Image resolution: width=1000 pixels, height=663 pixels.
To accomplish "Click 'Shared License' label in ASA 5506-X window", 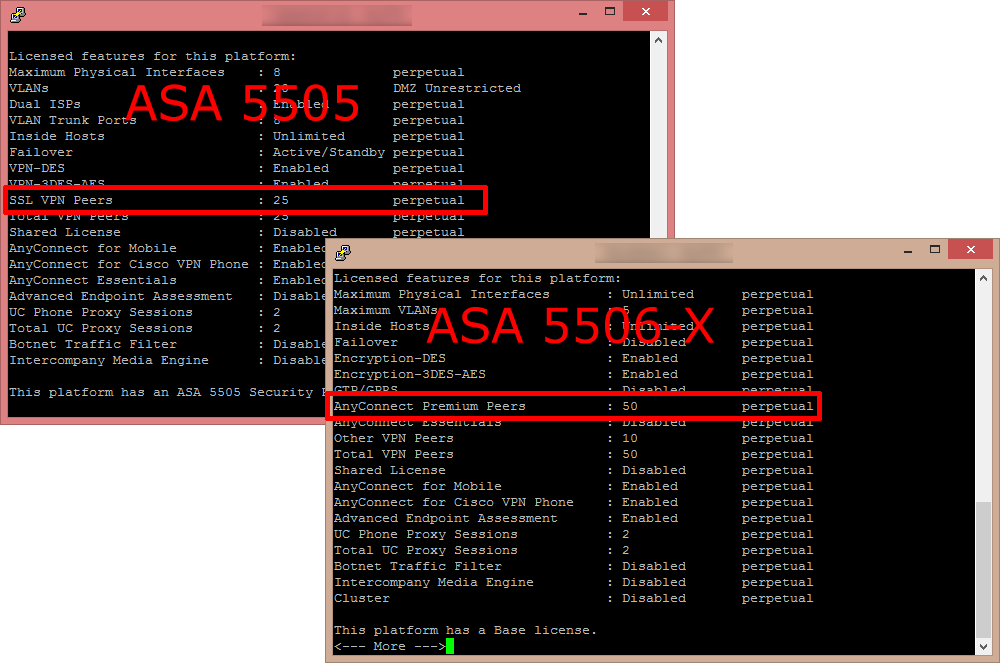I will click(x=390, y=470).
